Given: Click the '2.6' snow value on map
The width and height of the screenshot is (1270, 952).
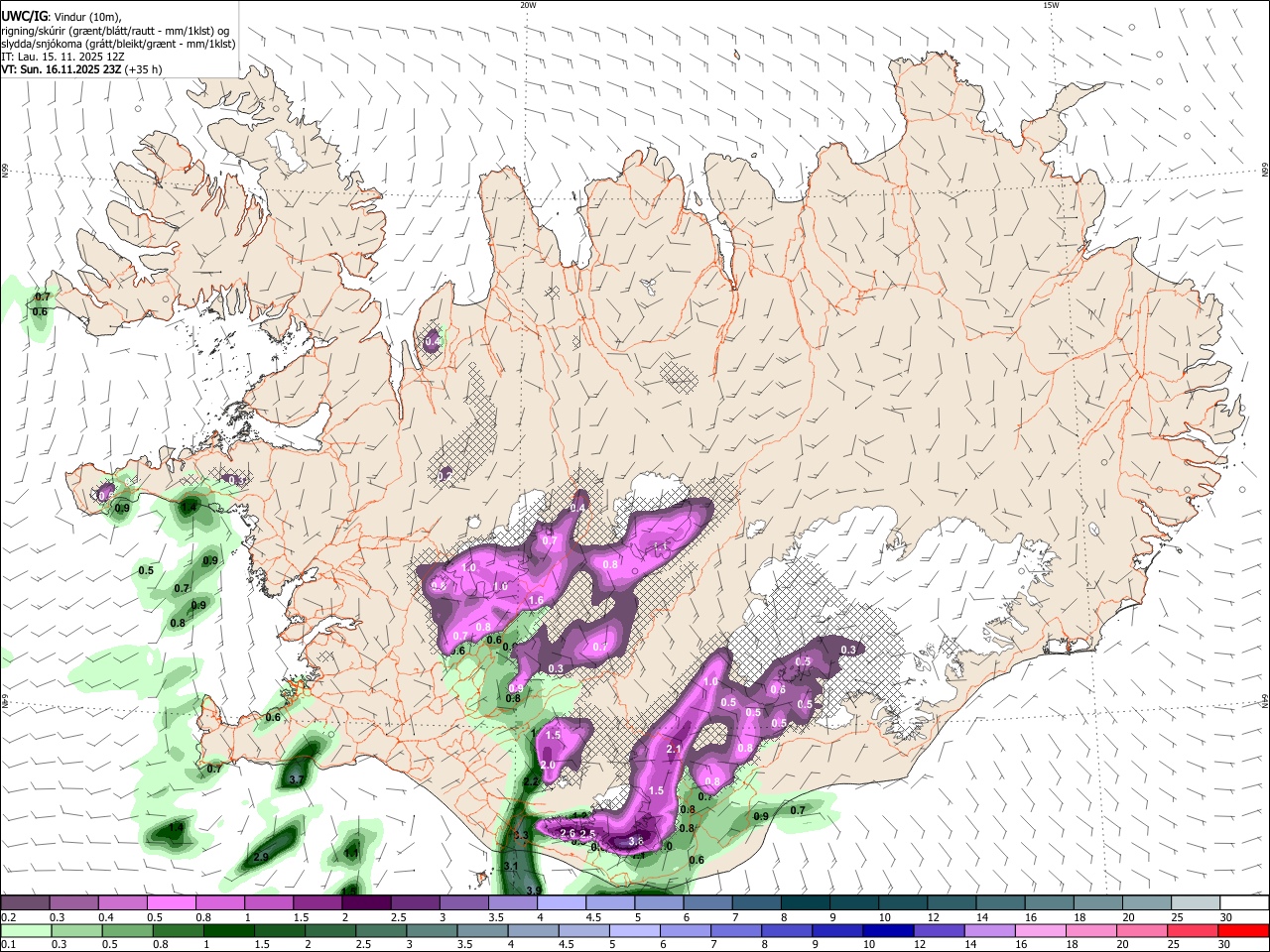Looking at the screenshot, I should [x=569, y=833].
